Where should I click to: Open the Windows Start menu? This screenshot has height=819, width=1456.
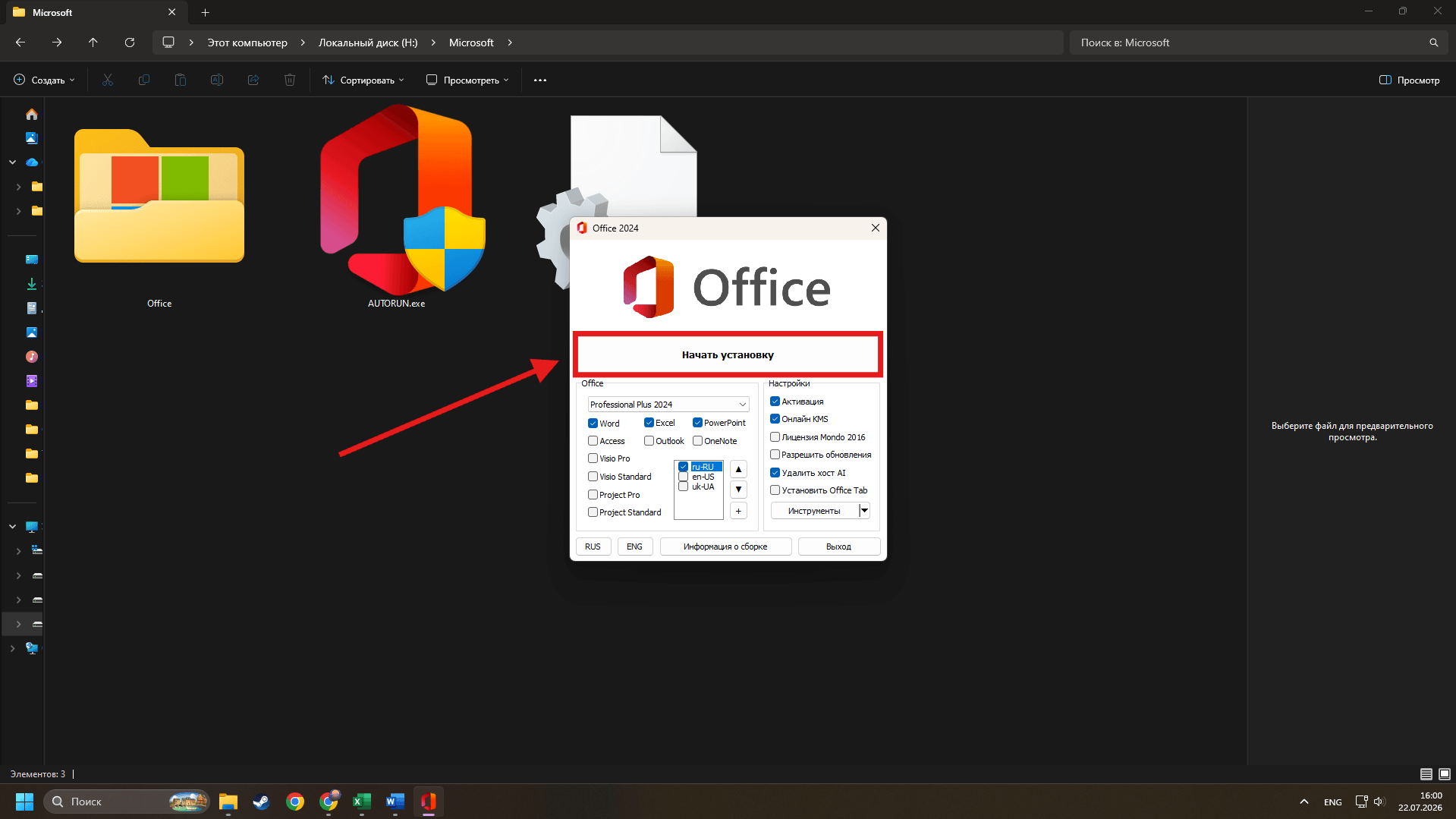tap(24, 802)
